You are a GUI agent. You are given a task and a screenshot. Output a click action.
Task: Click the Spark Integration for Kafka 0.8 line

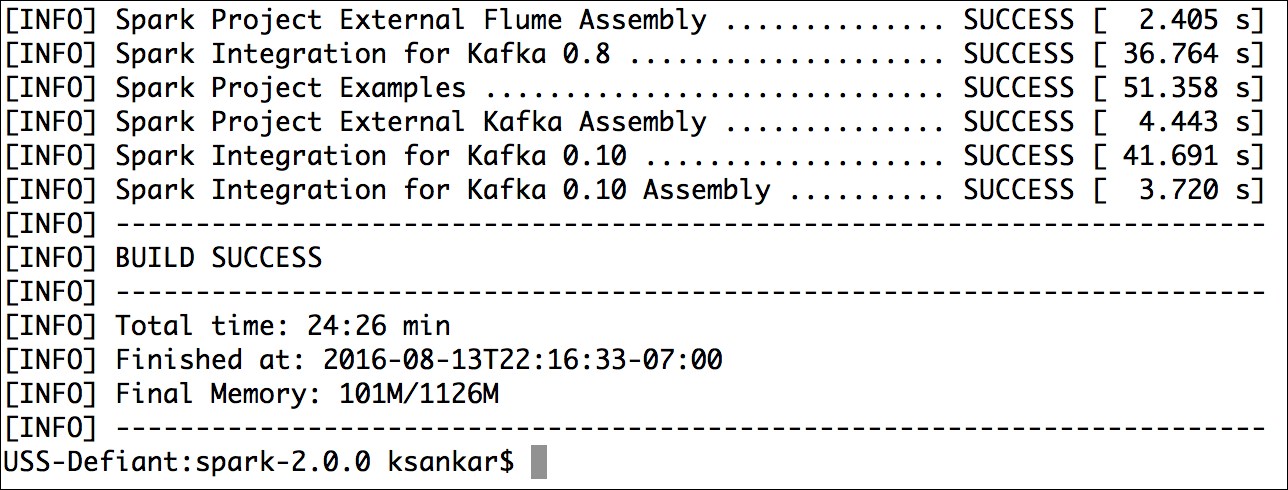coord(634,54)
